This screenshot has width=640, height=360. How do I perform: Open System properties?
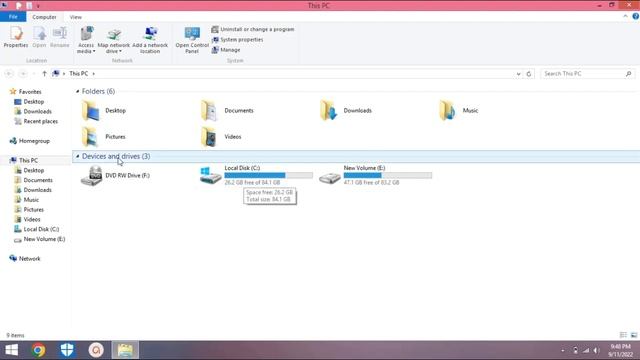237,40
